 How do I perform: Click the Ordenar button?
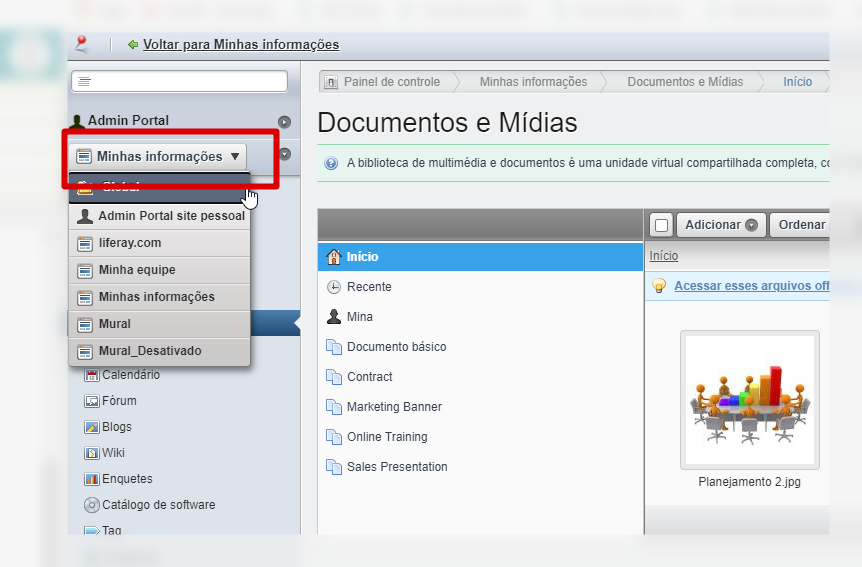[801, 225]
